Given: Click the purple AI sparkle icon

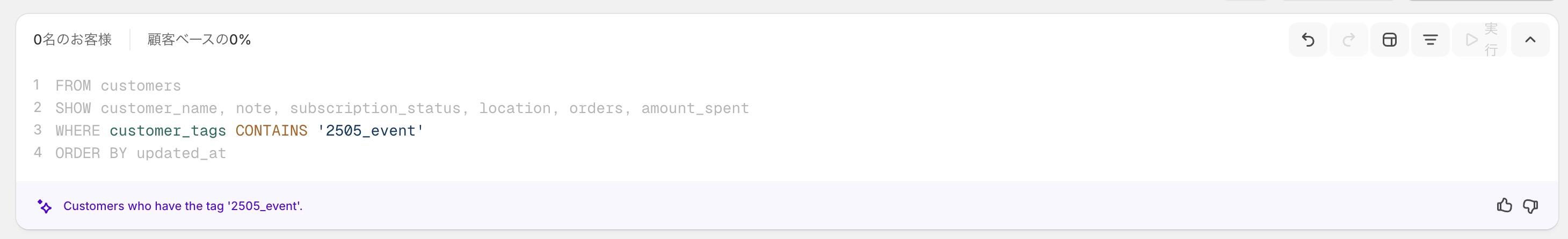Looking at the screenshot, I should 45,206.
